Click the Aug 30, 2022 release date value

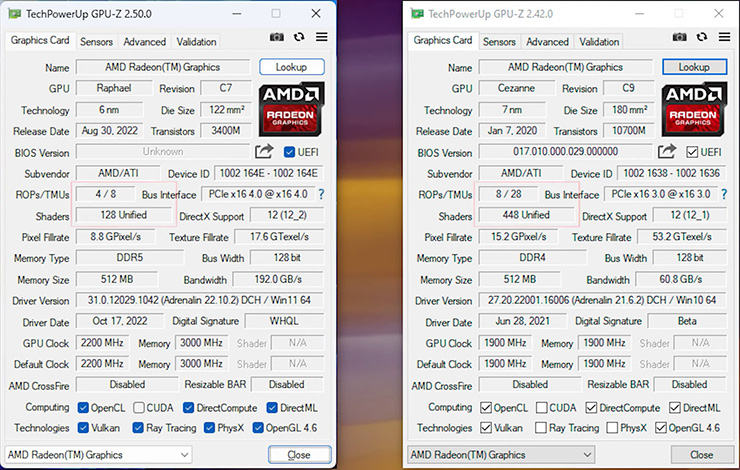pos(109,131)
